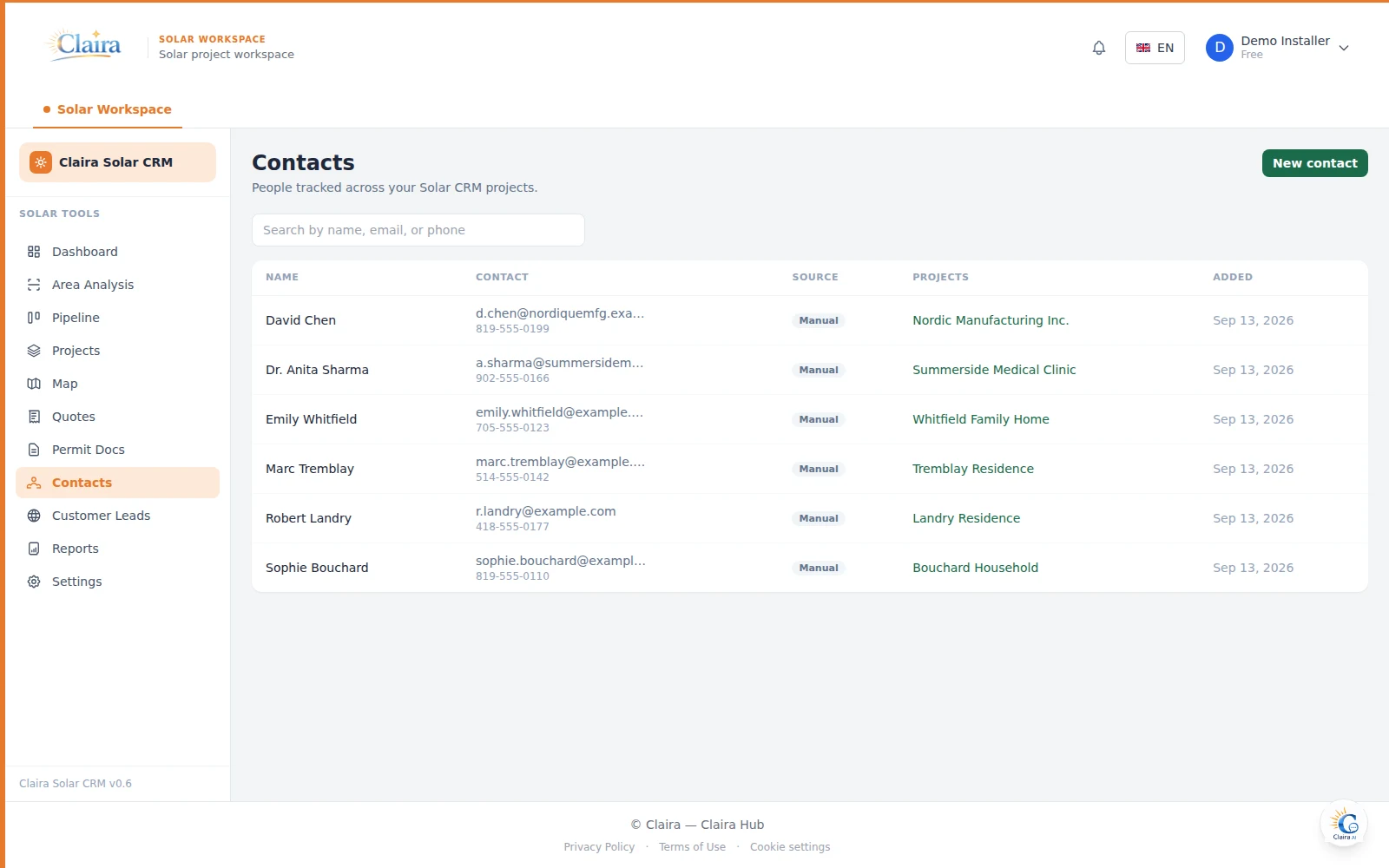Create a New contact
1389x868 pixels.
click(1314, 163)
